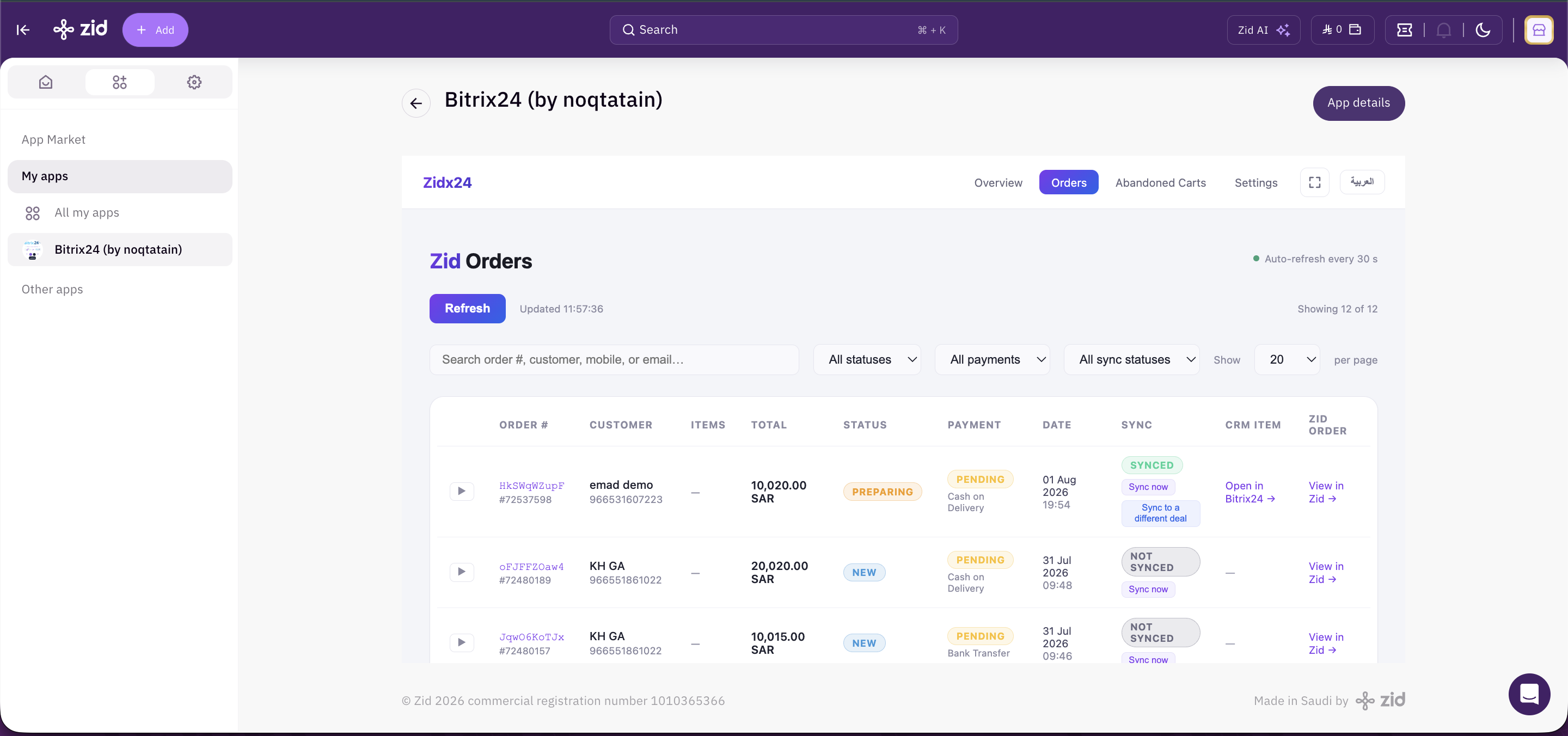Click the total 20,020.00 SAR
Screen dimensions: 1568x736
779,572
